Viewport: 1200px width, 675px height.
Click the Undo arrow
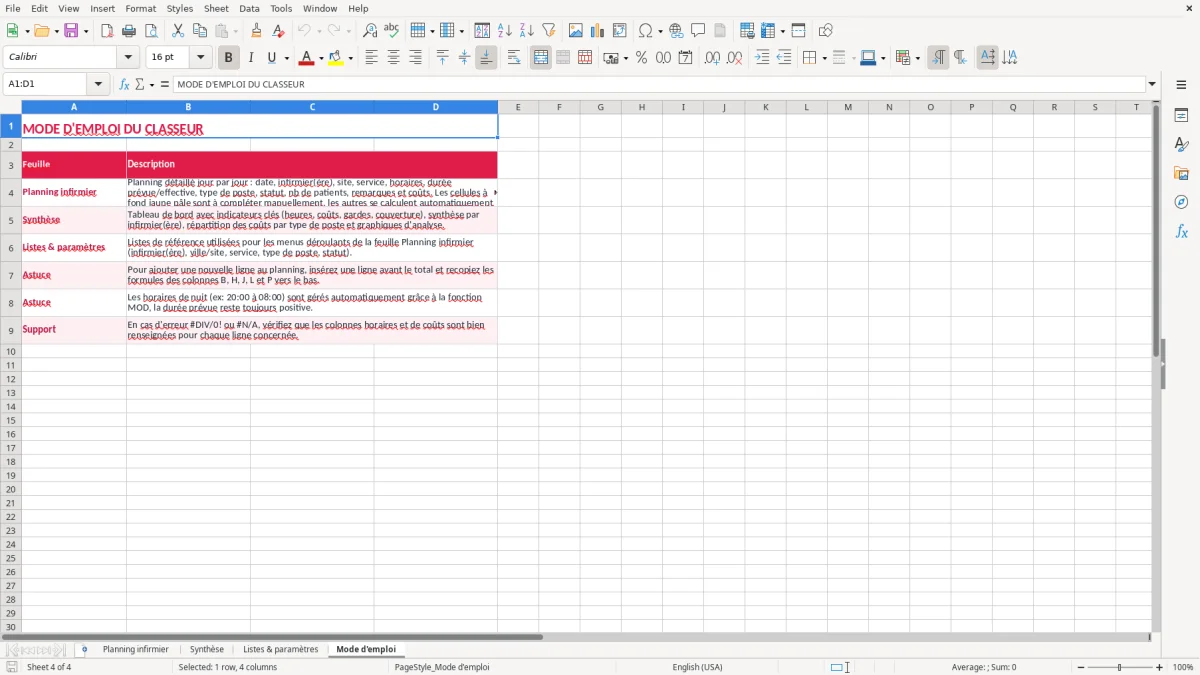point(304,31)
